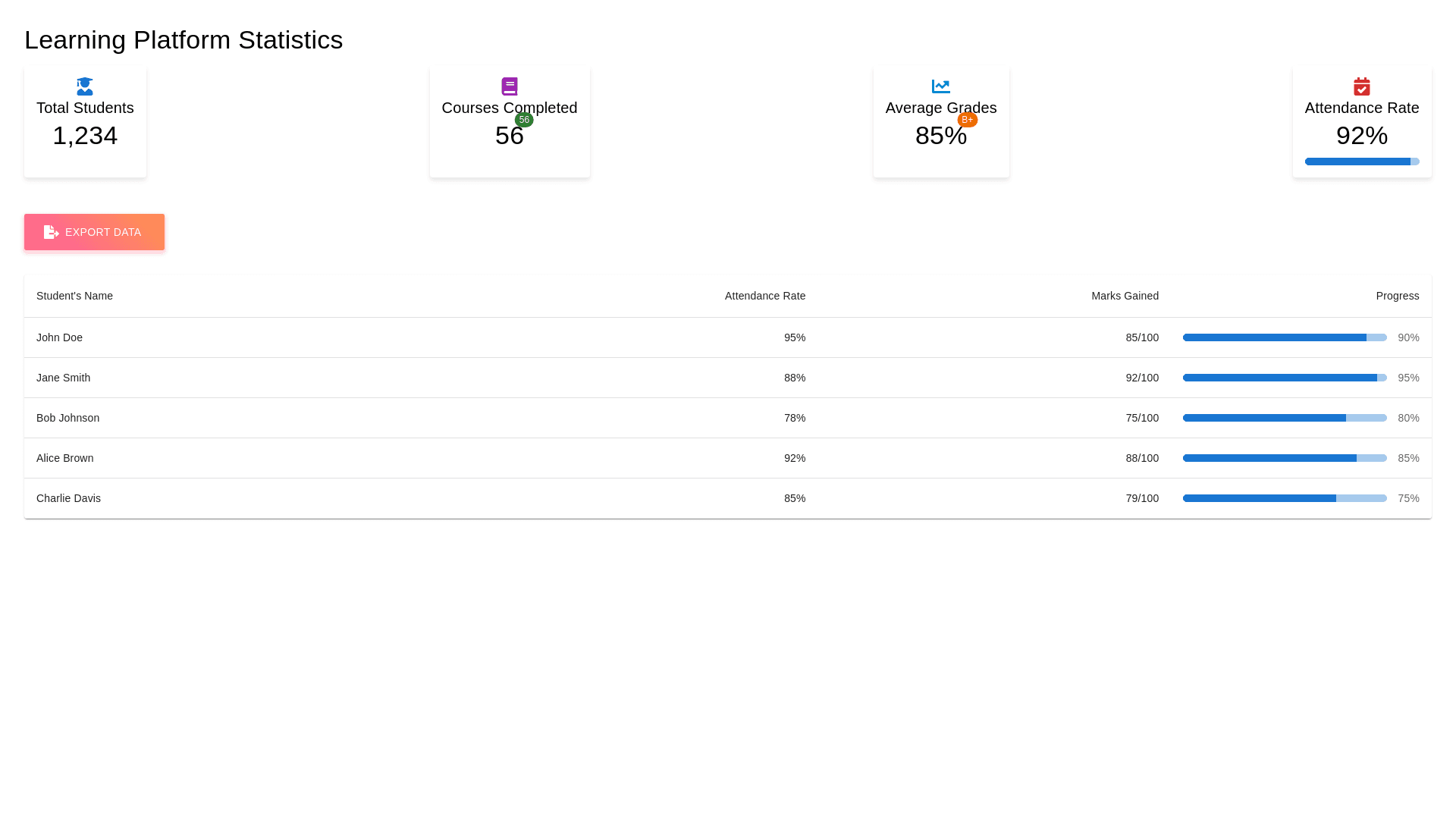Select Jane Smith's name in the table

click(x=64, y=378)
